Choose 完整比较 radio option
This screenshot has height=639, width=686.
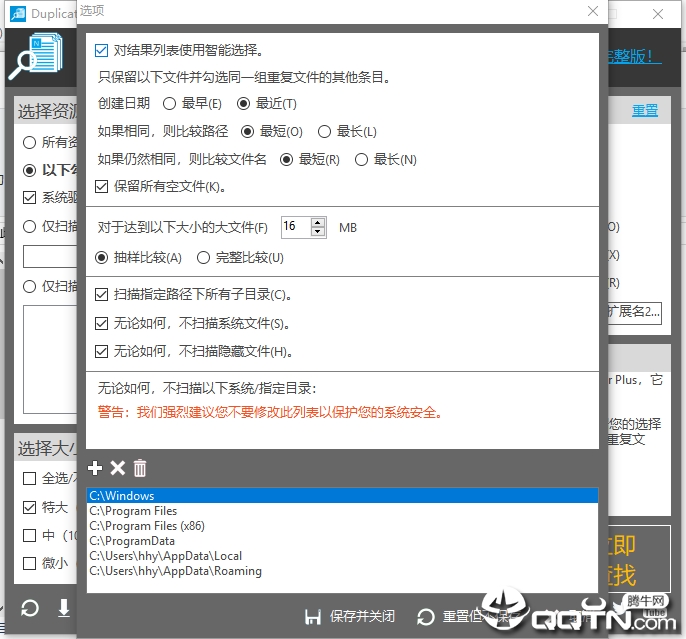pos(204,257)
